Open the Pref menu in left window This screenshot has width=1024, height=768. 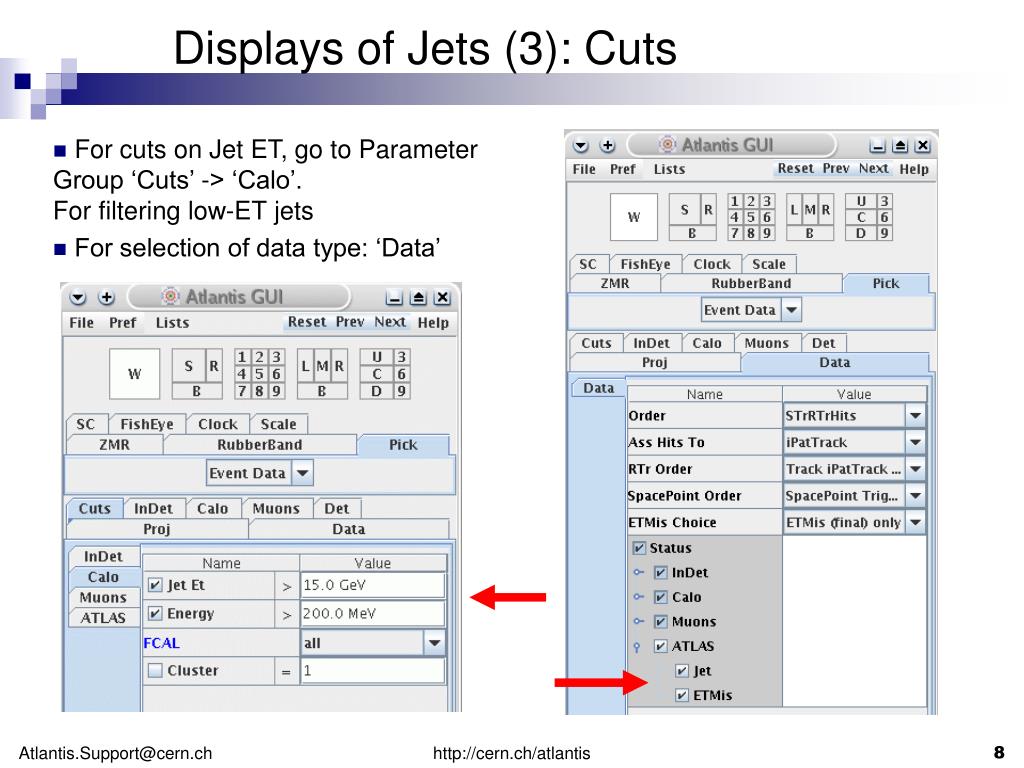(123, 323)
